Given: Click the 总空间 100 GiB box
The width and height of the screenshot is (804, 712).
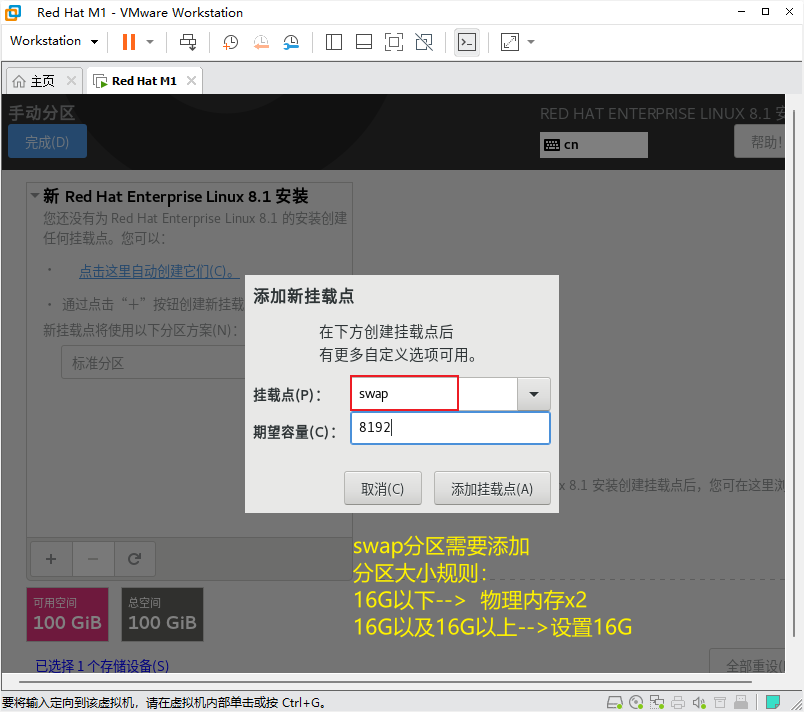Looking at the screenshot, I should (x=162, y=614).
